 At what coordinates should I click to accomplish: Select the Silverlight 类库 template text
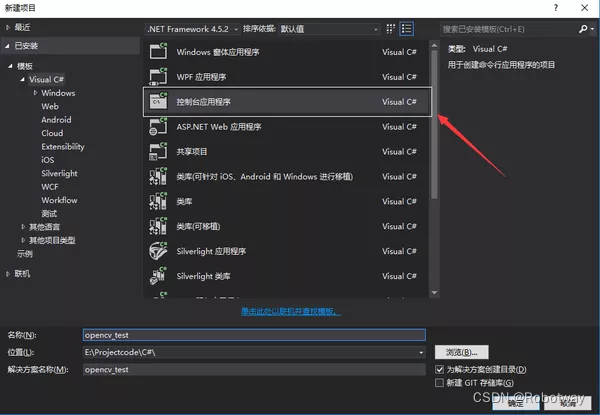coord(204,276)
